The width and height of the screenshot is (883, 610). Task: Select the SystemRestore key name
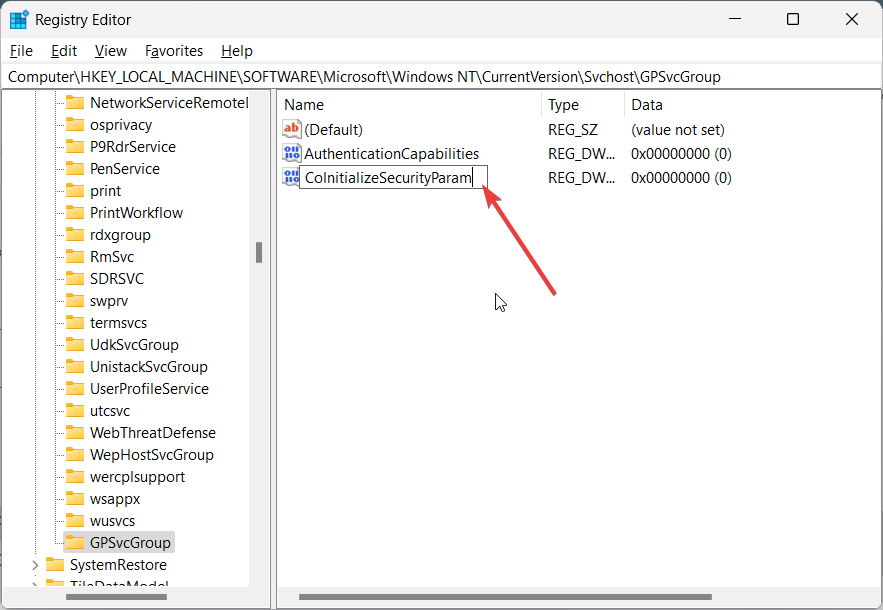click(x=118, y=564)
